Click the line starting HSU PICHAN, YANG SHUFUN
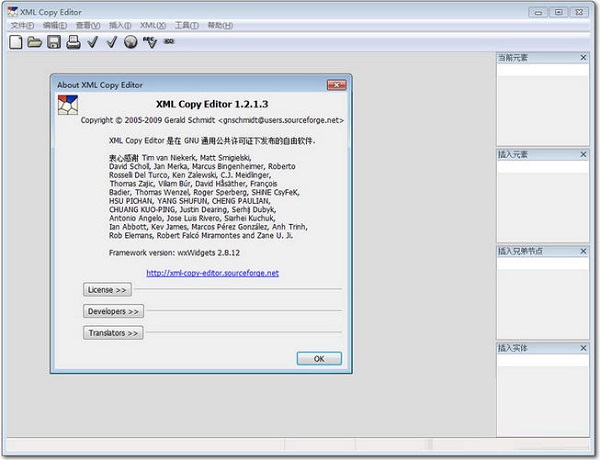 [x=190, y=201]
